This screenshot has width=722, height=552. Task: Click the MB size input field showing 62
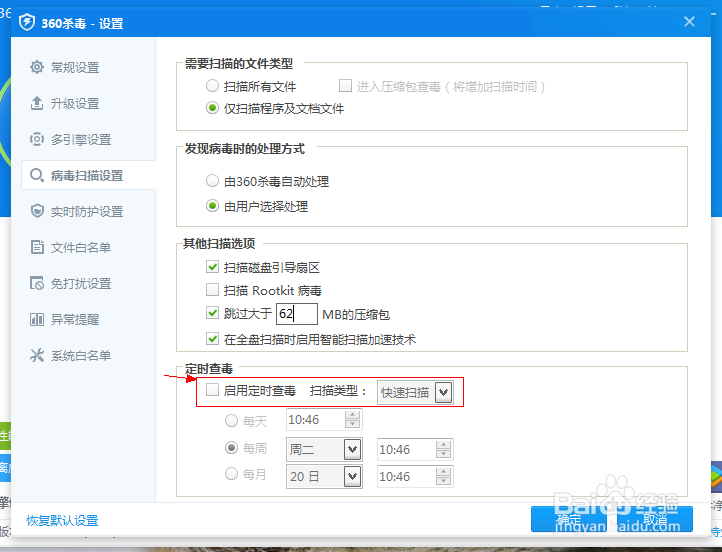297,314
